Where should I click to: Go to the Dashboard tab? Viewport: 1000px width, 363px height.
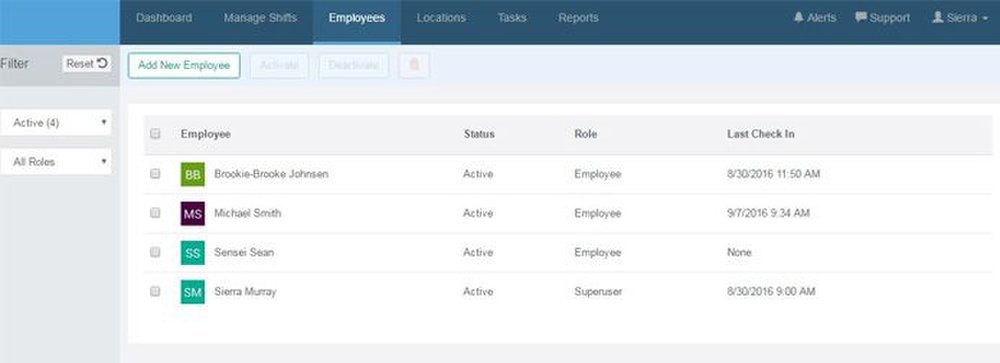[x=164, y=18]
